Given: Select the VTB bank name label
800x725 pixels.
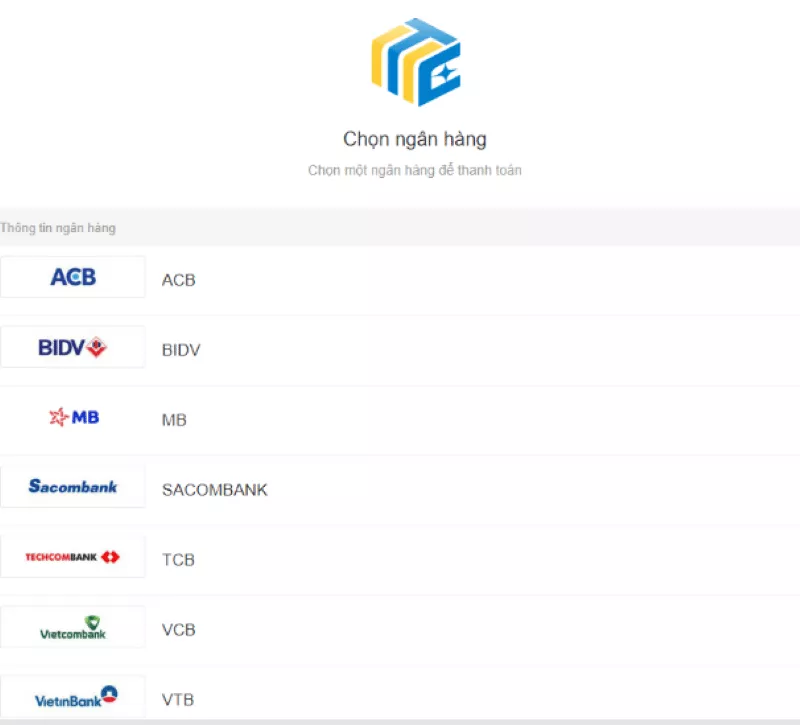Looking at the screenshot, I should click(178, 699).
